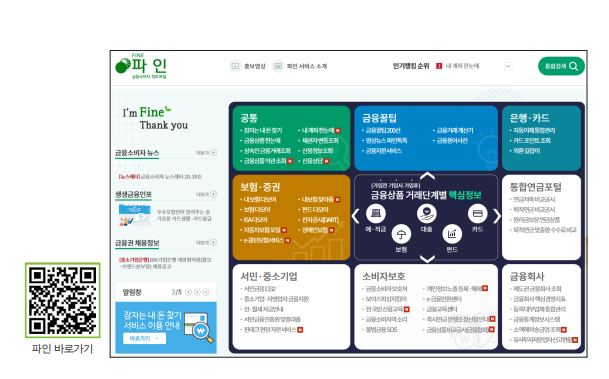Open the 금융꿀팁 category heading

pyautogui.click(x=379, y=118)
